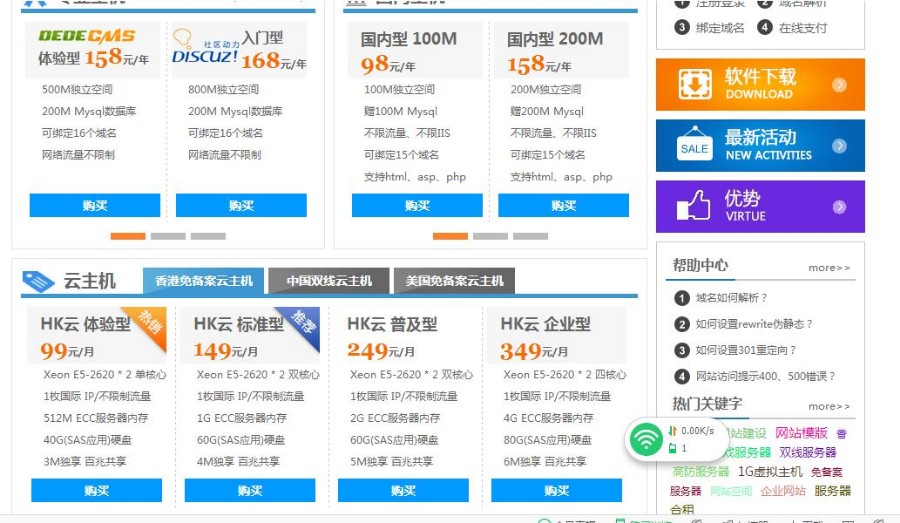
Task: Select the orange first slide indicator under DedeCMS plans
Action: click(127, 236)
